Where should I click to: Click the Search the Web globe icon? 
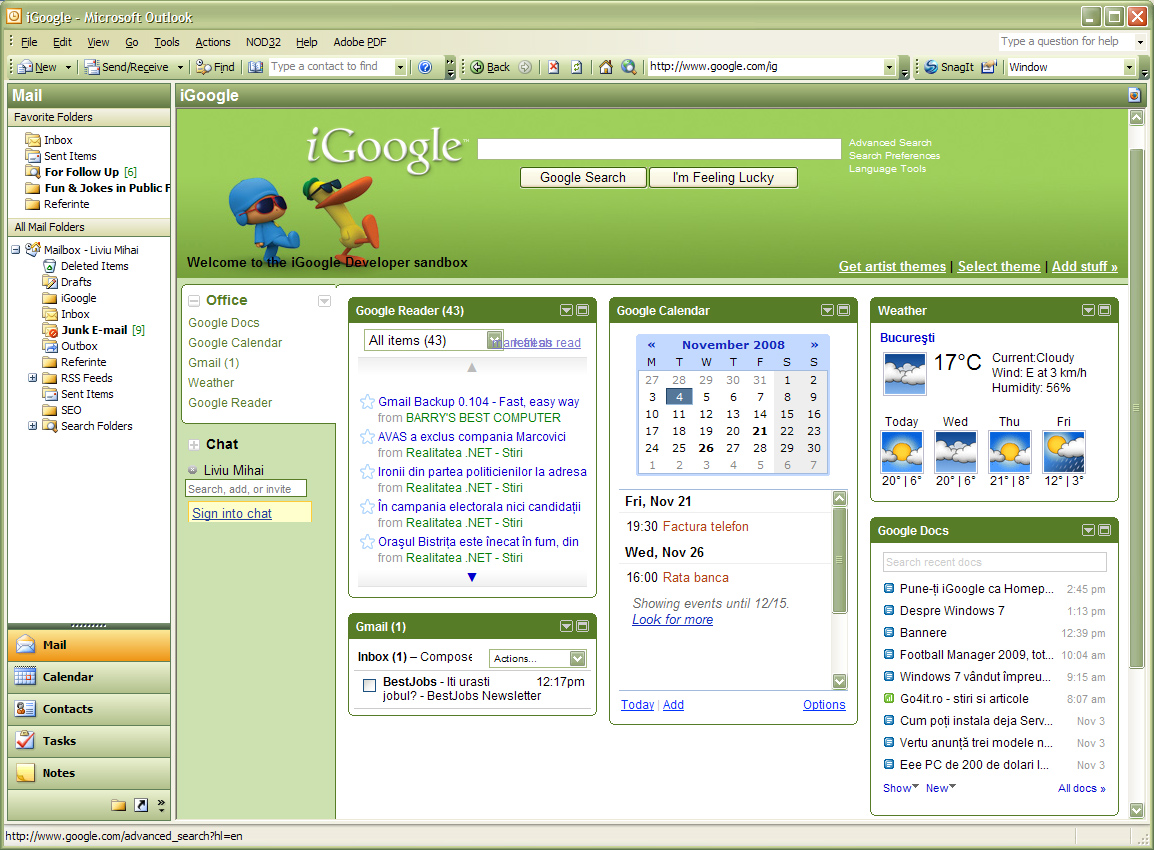629,67
